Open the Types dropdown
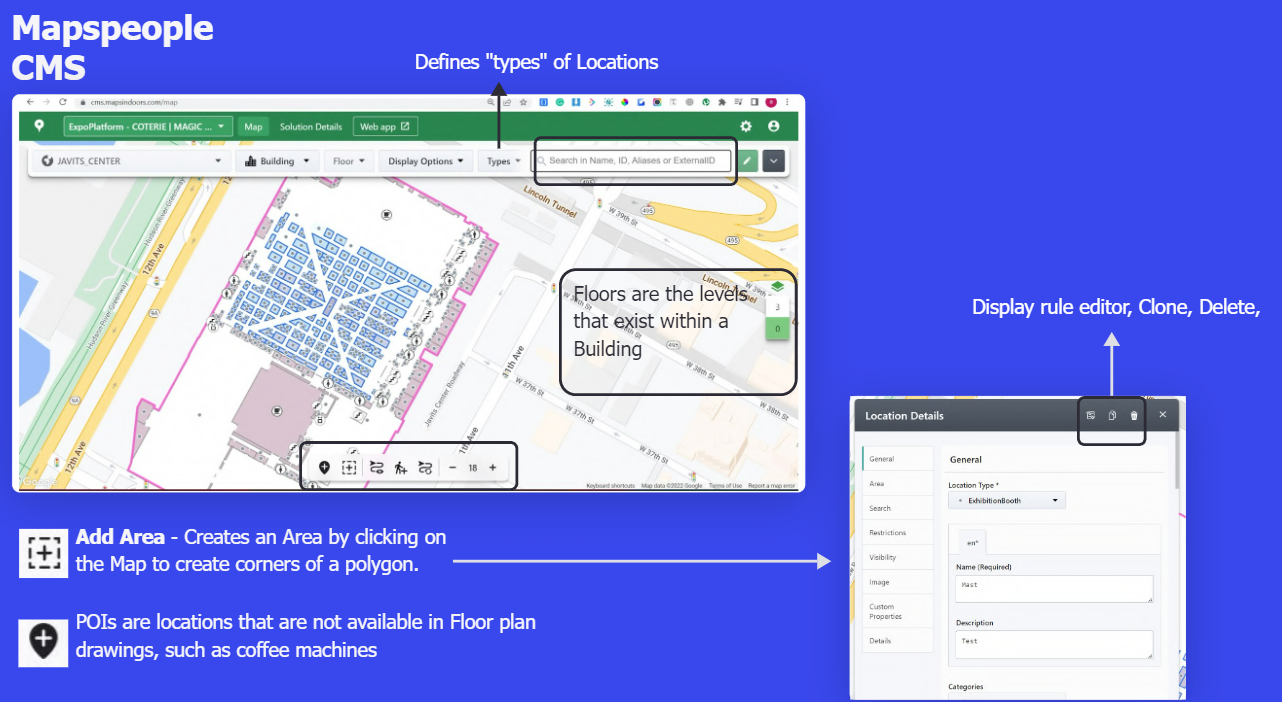This screenshot has width=1282, height=702. [504, 161]
